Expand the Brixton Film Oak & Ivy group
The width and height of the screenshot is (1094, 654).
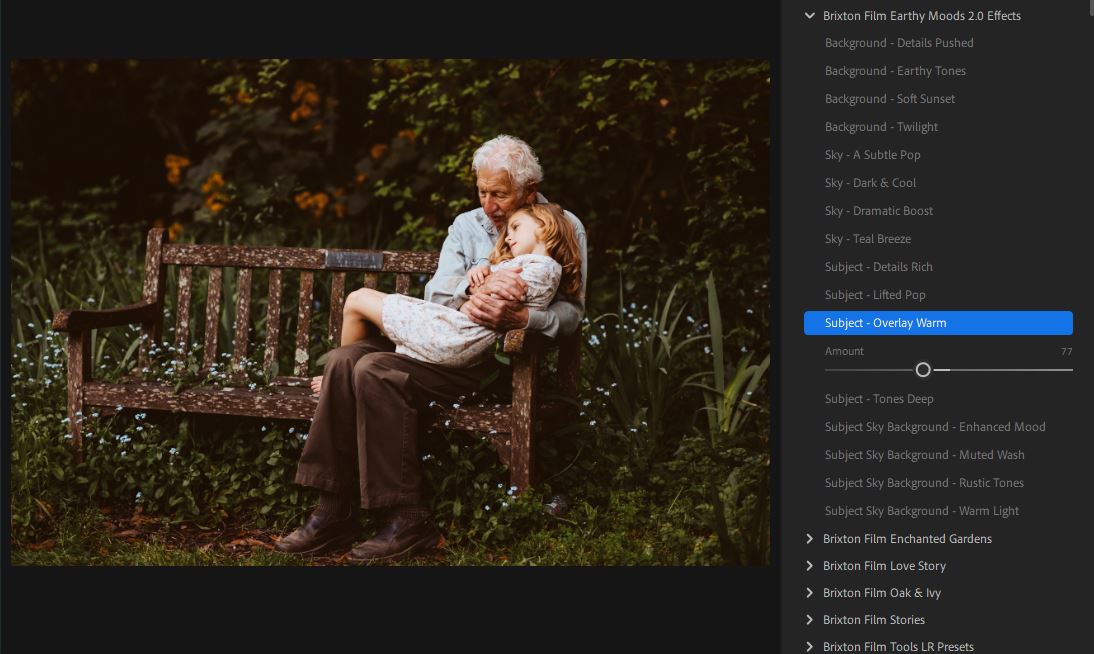[810, 593]
